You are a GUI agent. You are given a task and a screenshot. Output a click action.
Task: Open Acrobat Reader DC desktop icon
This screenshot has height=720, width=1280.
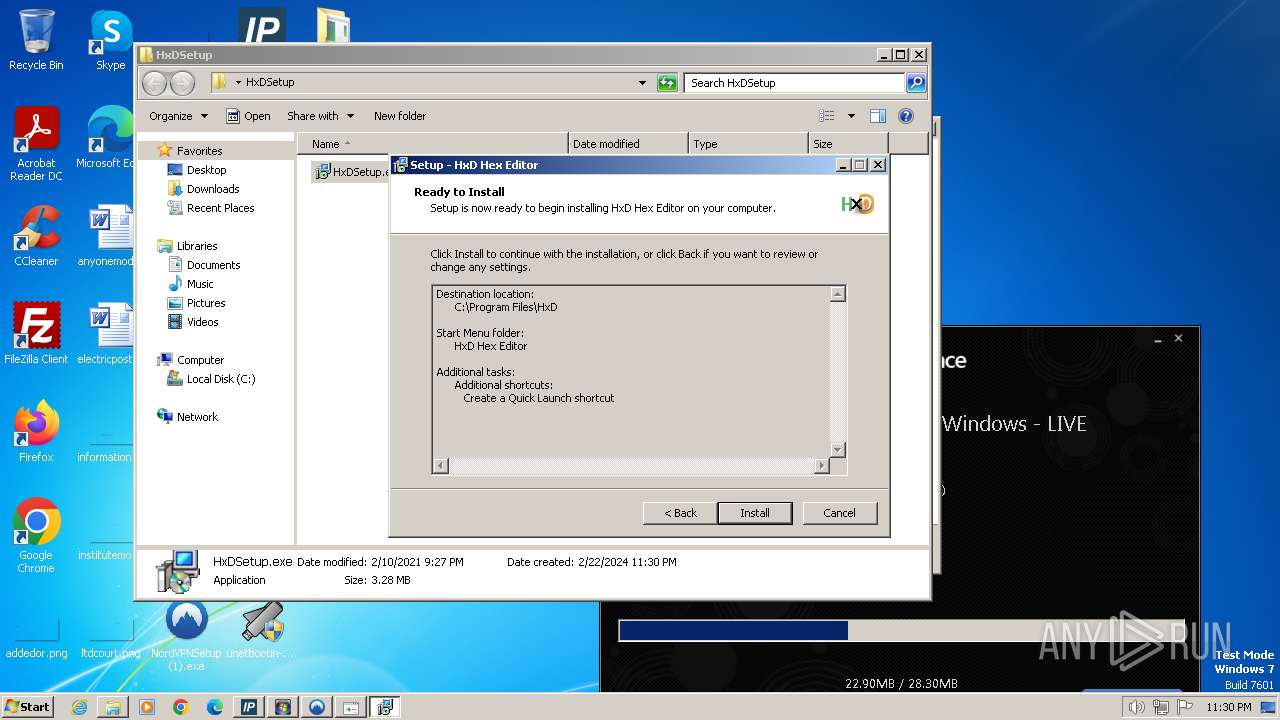36,145
